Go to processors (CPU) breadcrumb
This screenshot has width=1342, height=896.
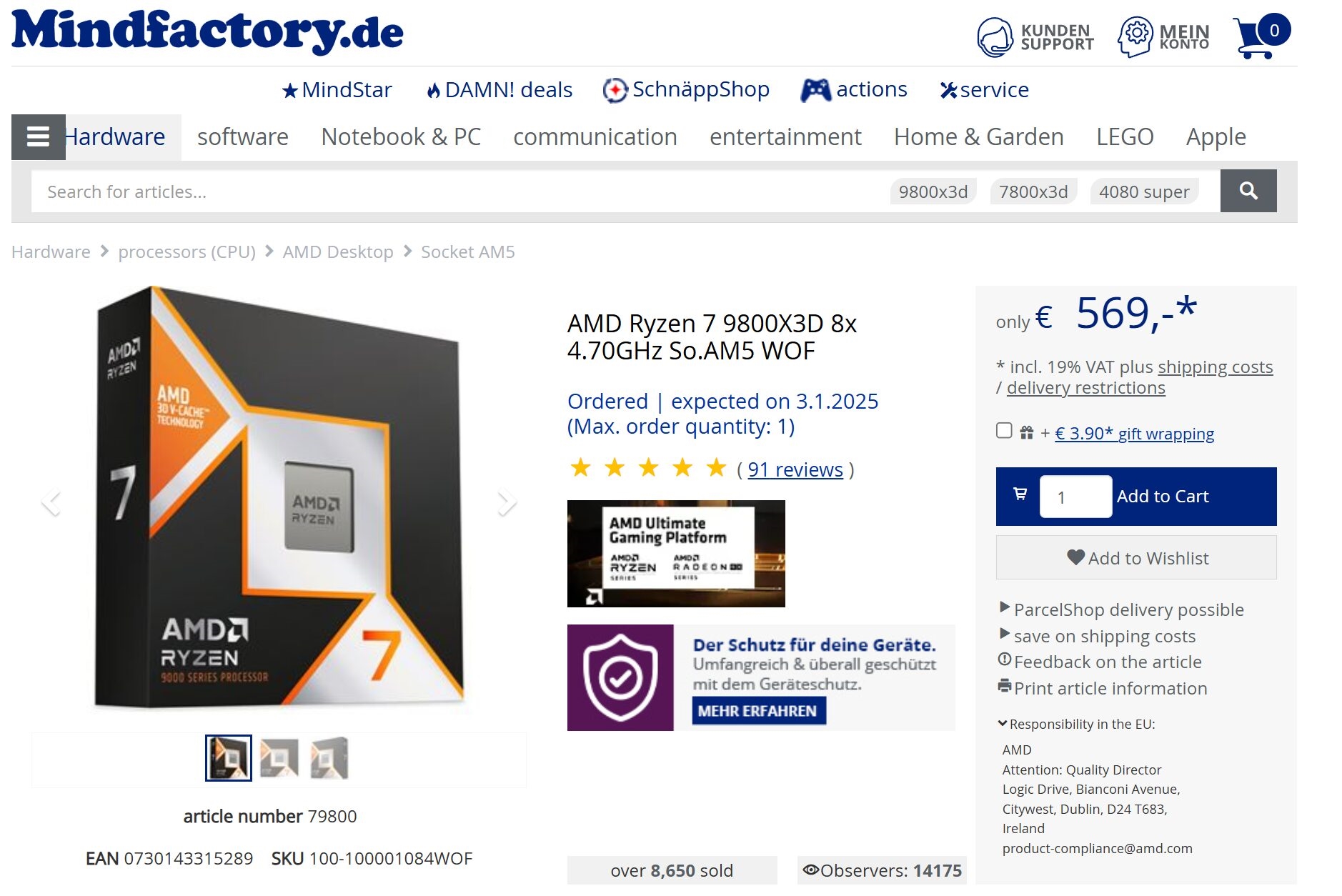[187, 252]
